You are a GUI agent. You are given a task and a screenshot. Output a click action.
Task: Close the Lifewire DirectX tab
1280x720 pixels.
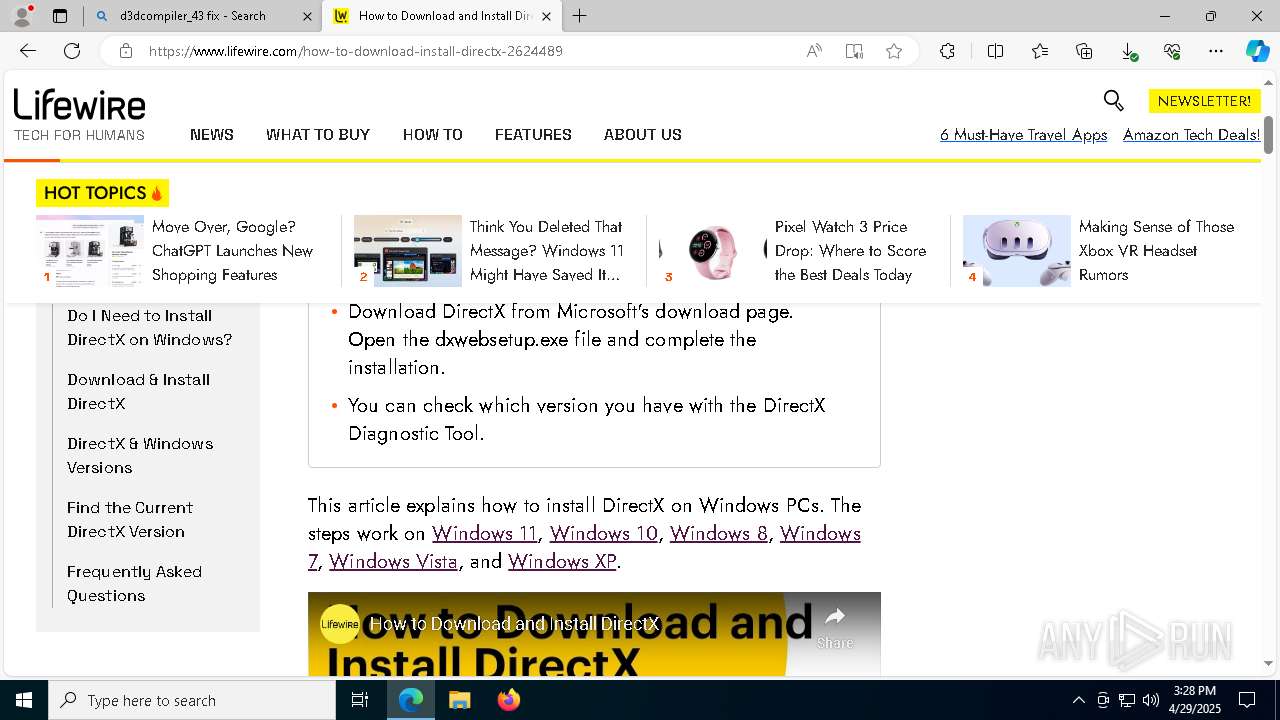[546, 16]
